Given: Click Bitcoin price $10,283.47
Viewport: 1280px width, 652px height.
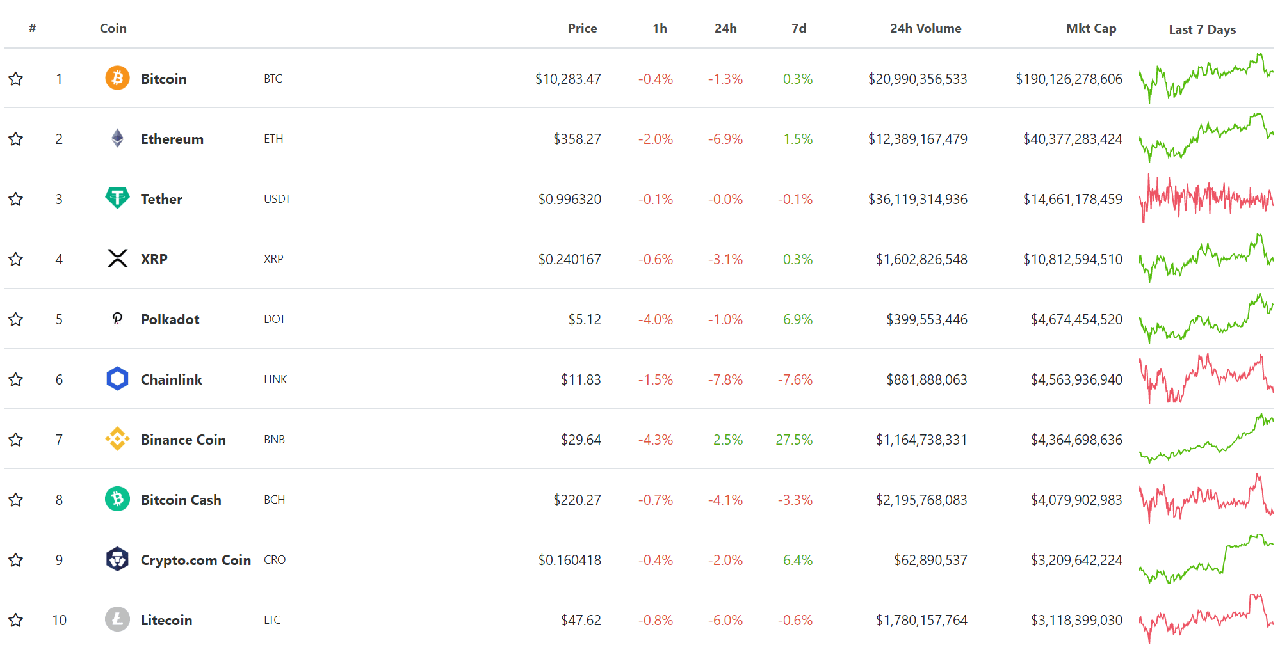Looking at the screenshot, I should [x=568, y=79].
